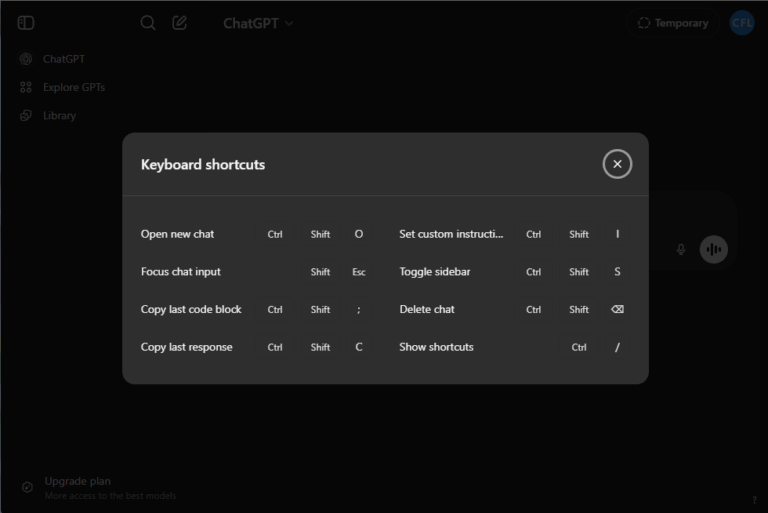Screen dimensions: 768x513
Task: Click the 'Toggle sidebar' shortcut label
Action: 435,272
